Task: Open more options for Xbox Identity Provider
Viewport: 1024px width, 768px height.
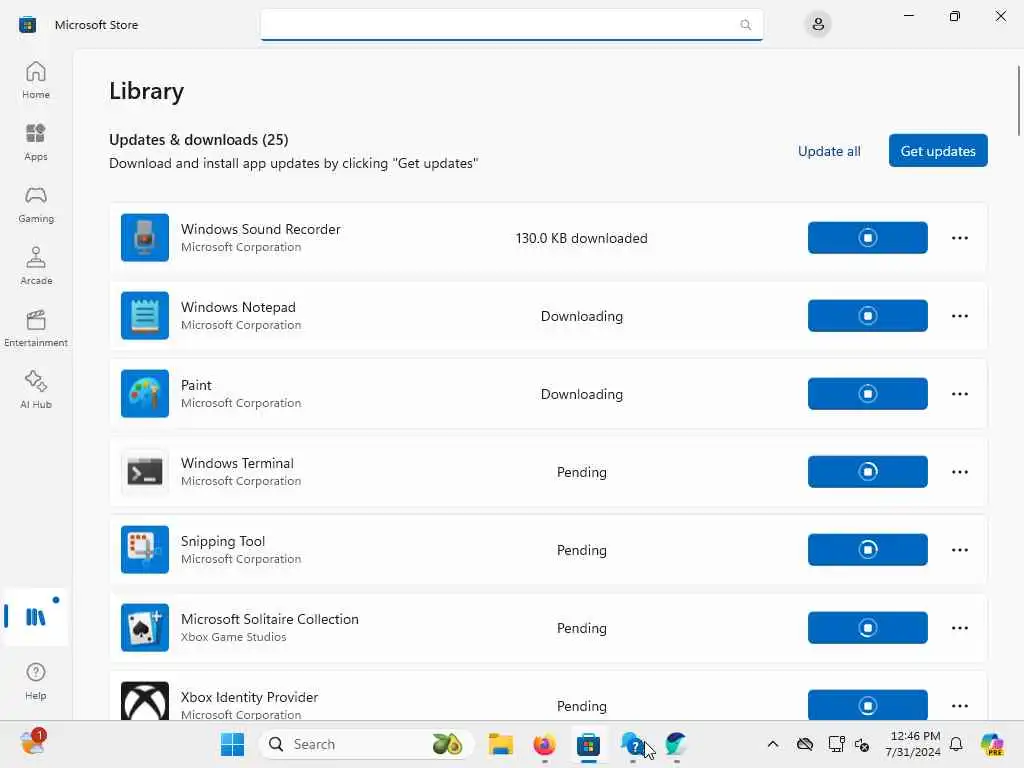Action: coord(959,705)
